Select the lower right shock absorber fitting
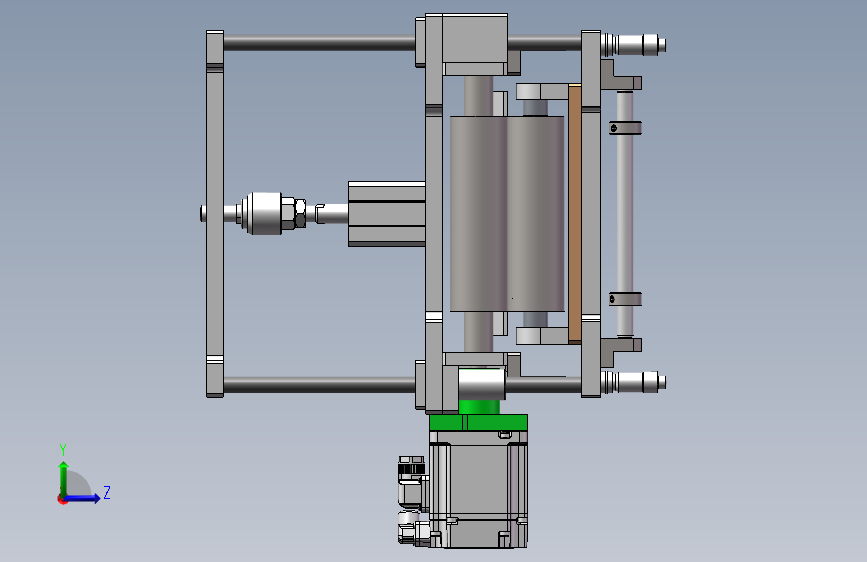The image size is (867, 562). [x=633, y=382]
